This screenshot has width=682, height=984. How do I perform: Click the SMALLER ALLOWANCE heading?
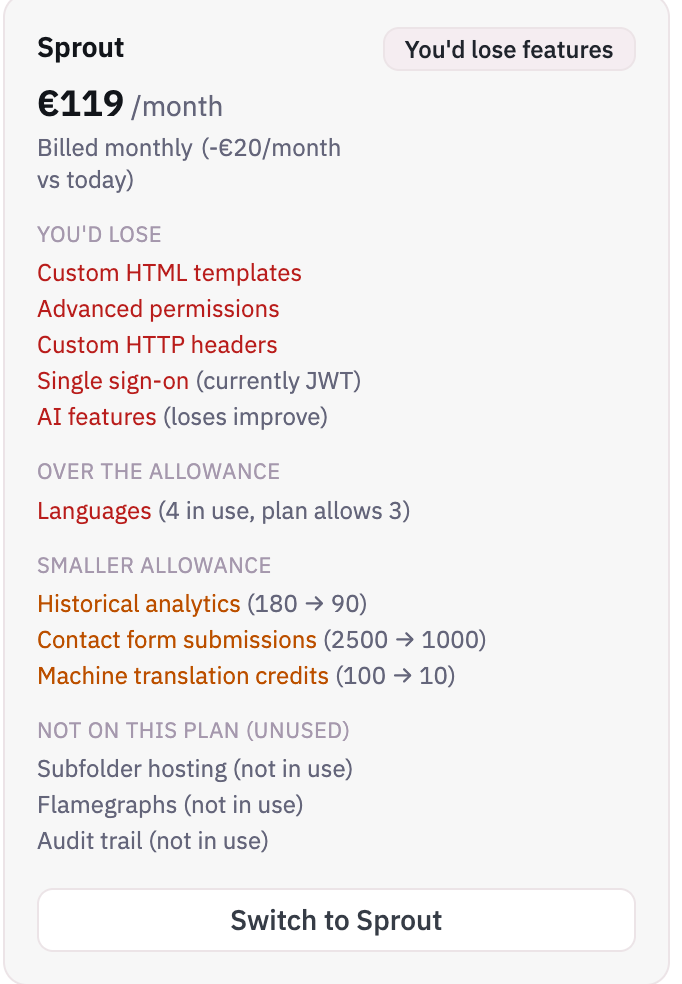point(154,565)
